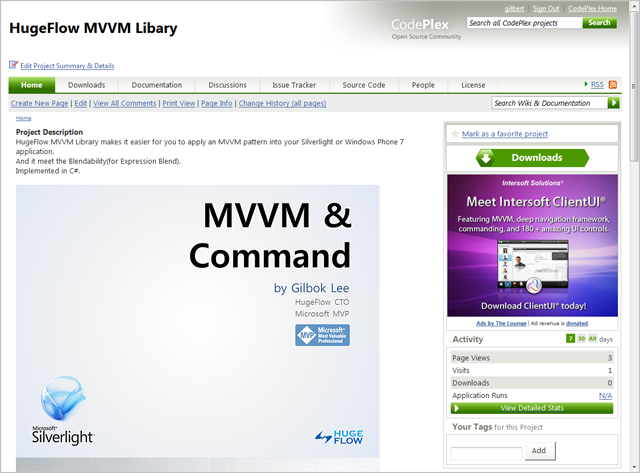The image size is (640, 473).
Task: Click the favorite star icon
Action: pos(455,133)
